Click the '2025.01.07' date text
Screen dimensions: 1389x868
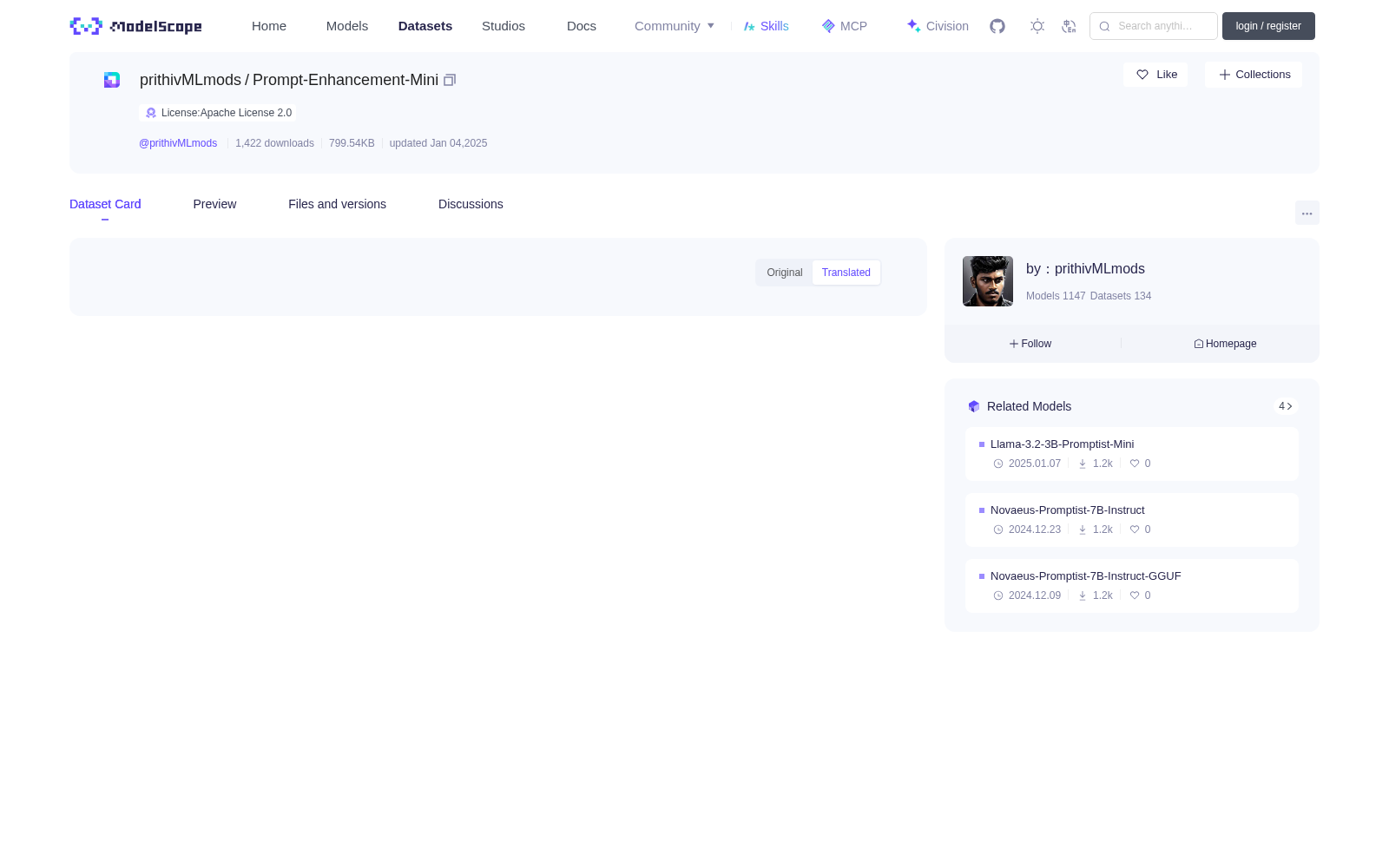pyautogui.click(x=1035, y=464)
